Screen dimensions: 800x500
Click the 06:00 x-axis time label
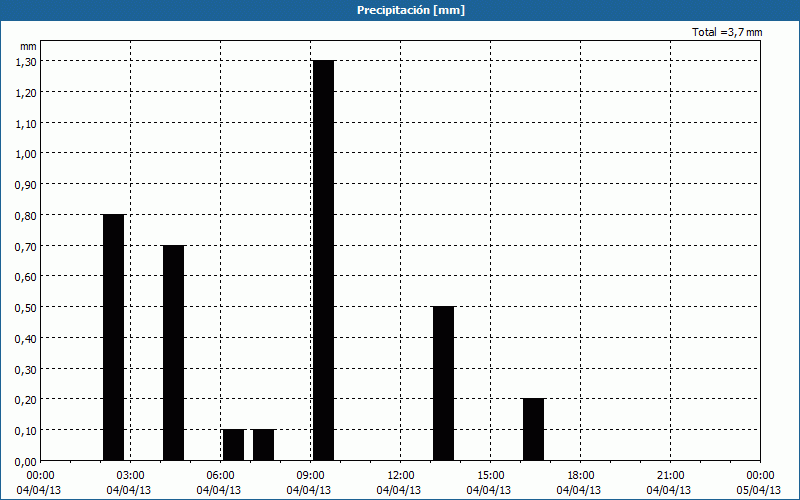pyautogui.click(x=220, y=476)
